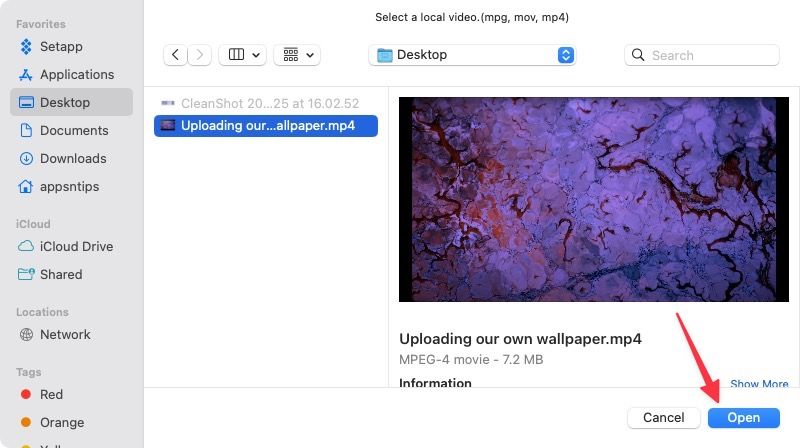This screenshot has height=448, width=800.
Task: Click the Desktop folder icon in path popup
Action: [384, 55]
